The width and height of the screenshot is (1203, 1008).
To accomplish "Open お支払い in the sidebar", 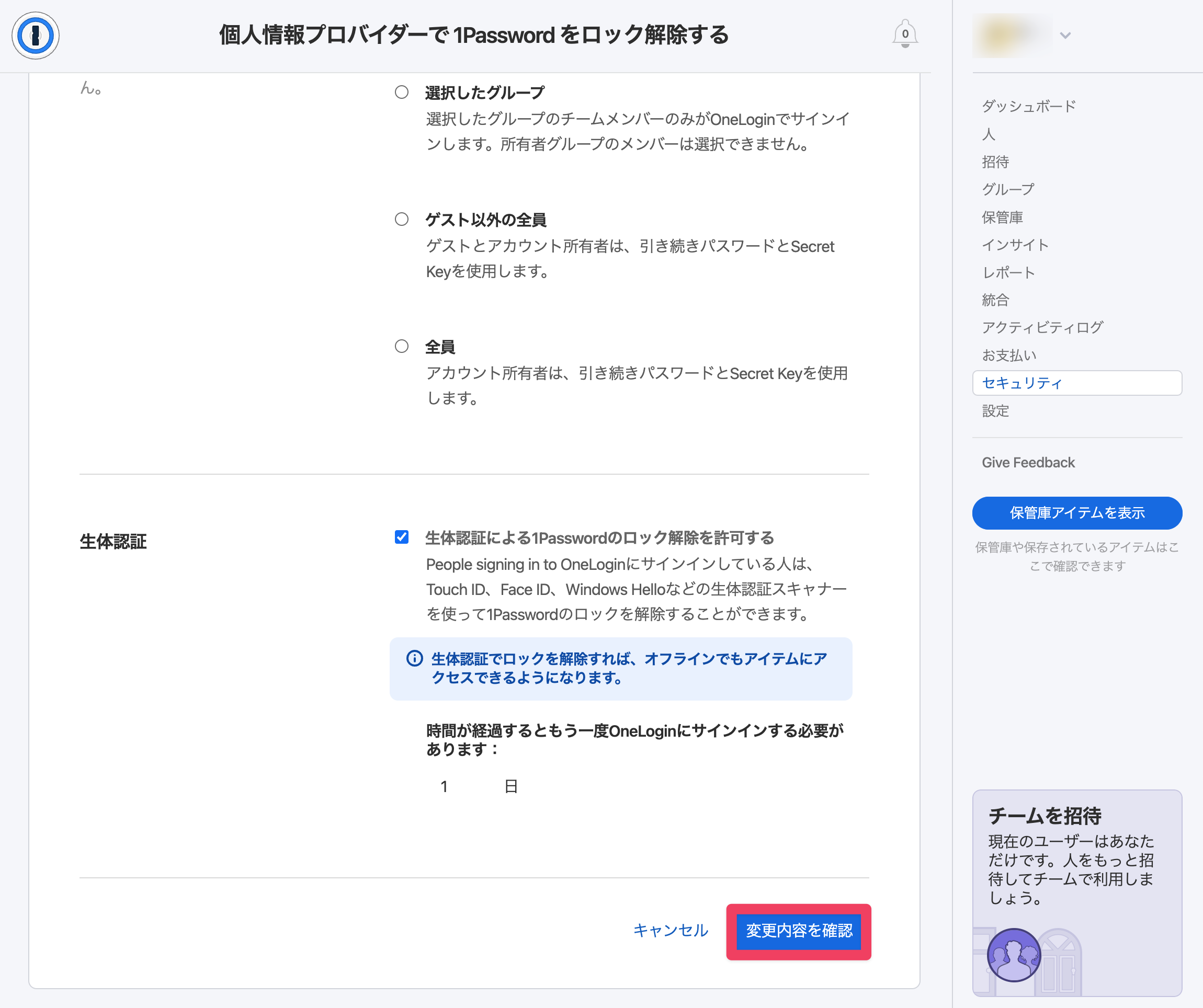I will pyautogui.click(x=1009, y=355).
